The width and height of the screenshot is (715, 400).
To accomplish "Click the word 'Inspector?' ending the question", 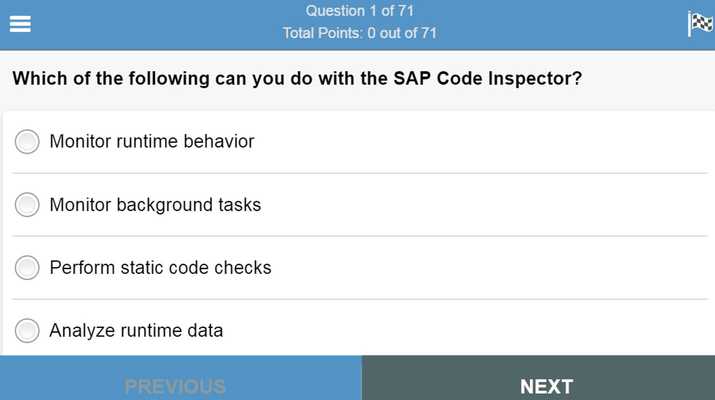I will [x=535, y=78].
